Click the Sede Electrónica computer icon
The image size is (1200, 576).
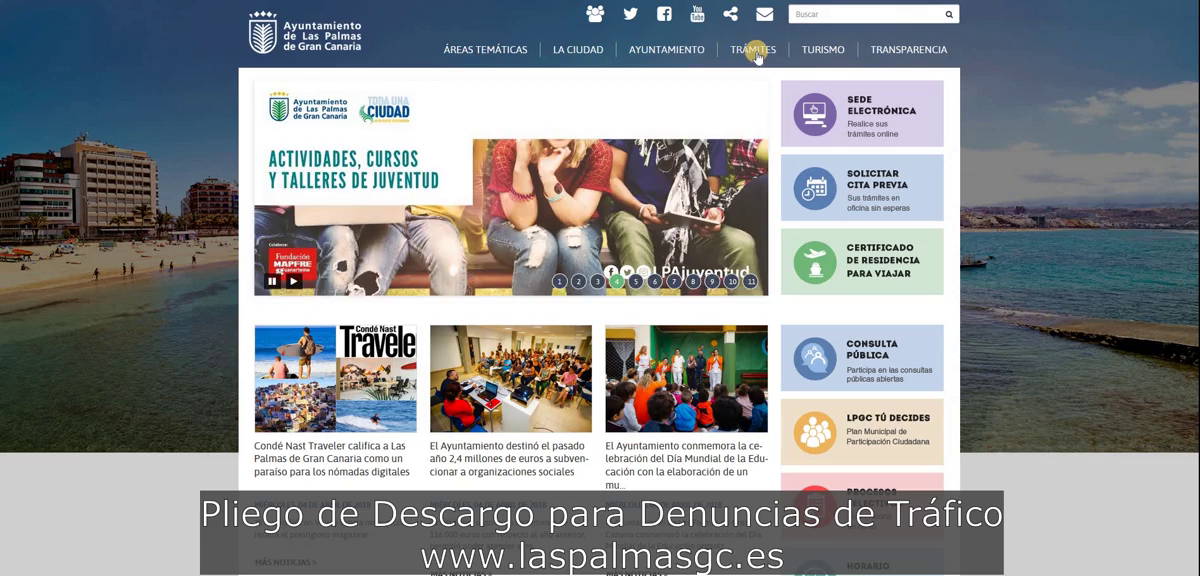point(815,114)
